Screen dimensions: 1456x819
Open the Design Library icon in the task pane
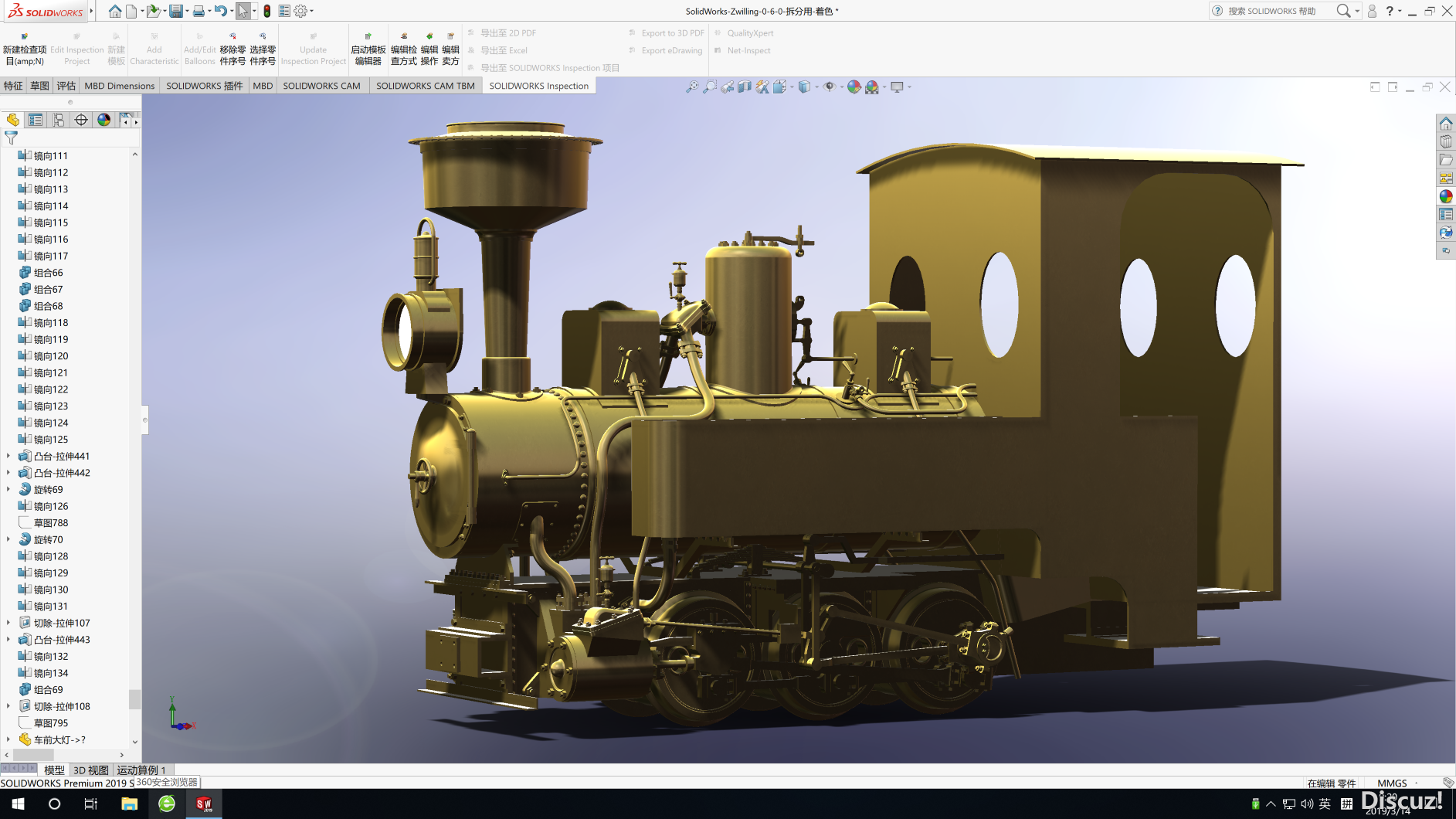click(1446, 141)
